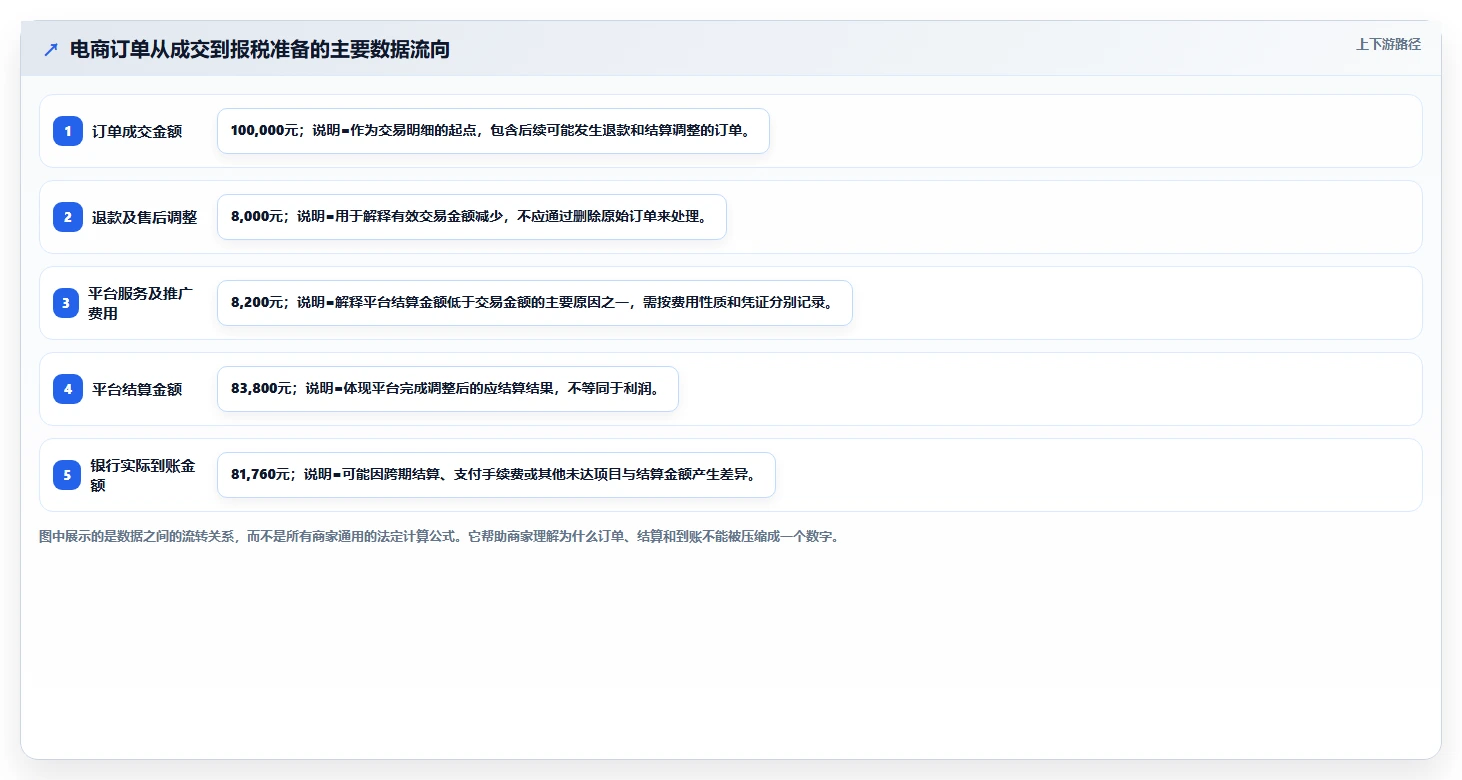Click the 上下游路径 label
This screenshot has height=780, width=1462.
point(1388,45)
